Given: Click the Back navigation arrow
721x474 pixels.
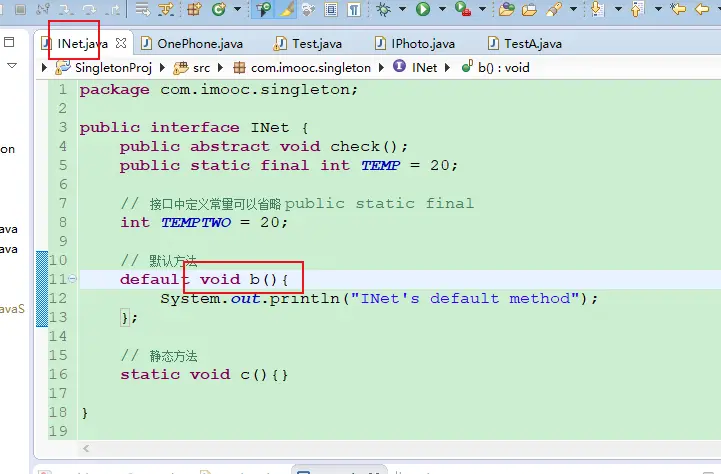Looking at the screenshot, I should [x=702, y=9].
